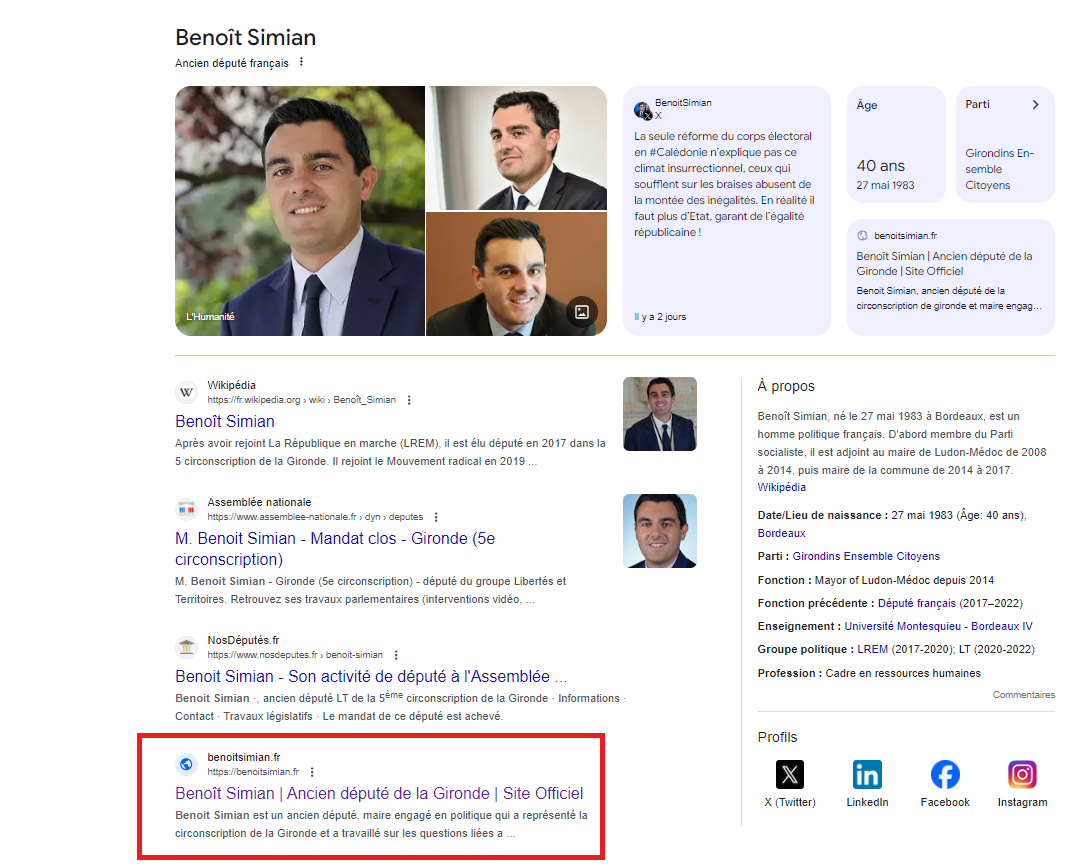This screenshot has width=1074, height=864.
Task: Open Benoît Simian Site Officiel result link
Action: click(379, 793)
